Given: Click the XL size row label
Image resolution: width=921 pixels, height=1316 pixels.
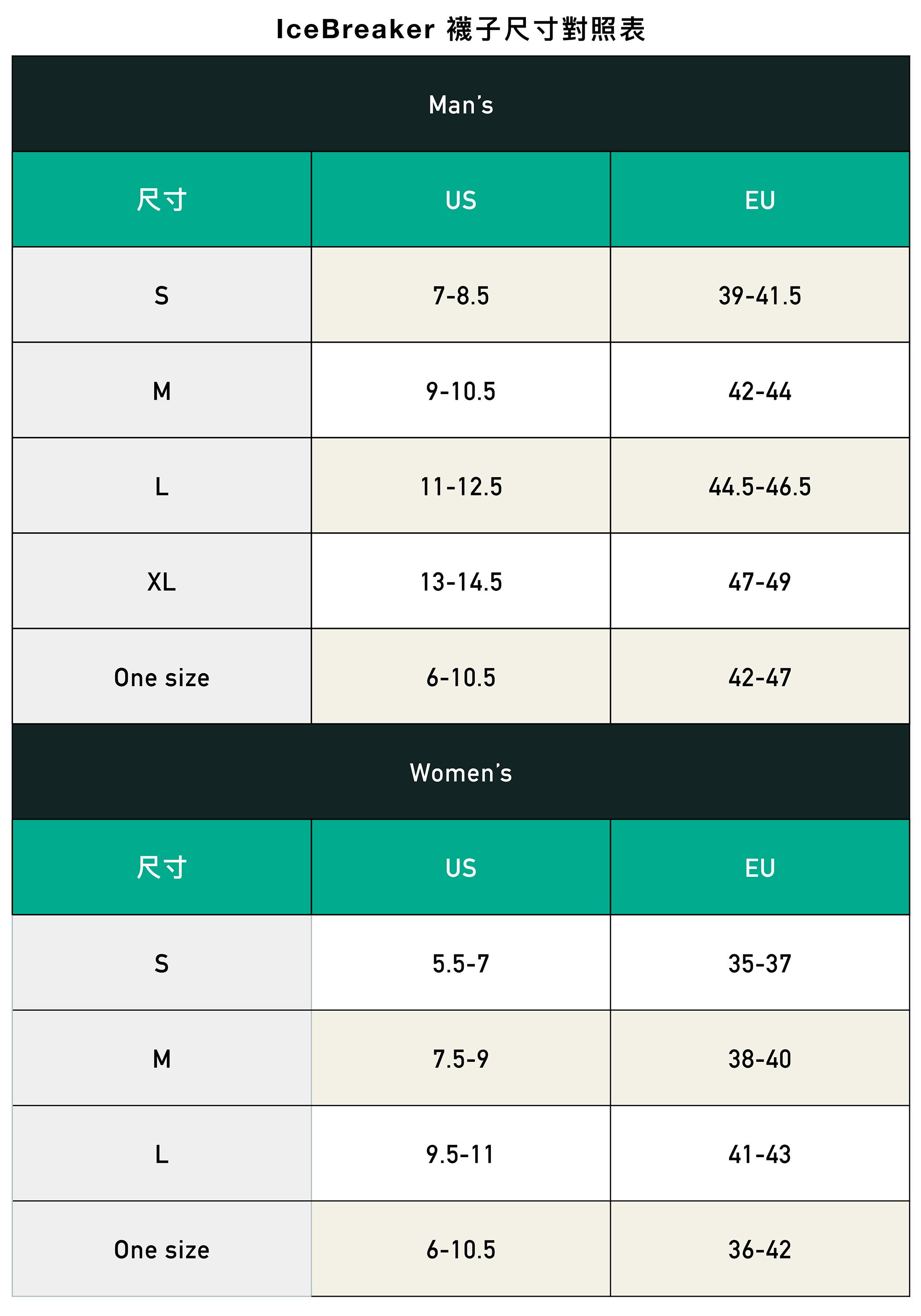Looking at the screenshot, I should tap(162, 581).
